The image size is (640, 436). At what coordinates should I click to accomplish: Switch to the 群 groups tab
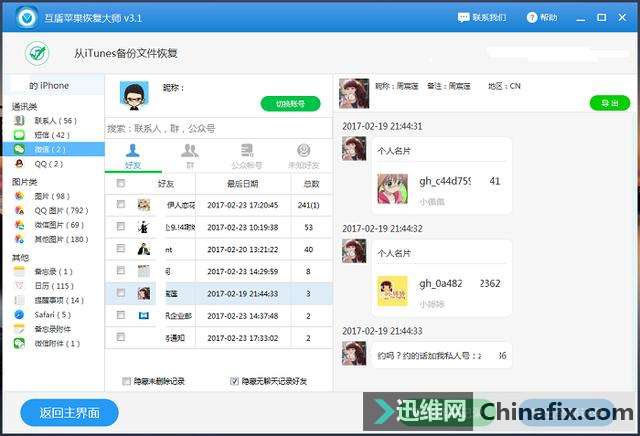click(x=189, y=155)
